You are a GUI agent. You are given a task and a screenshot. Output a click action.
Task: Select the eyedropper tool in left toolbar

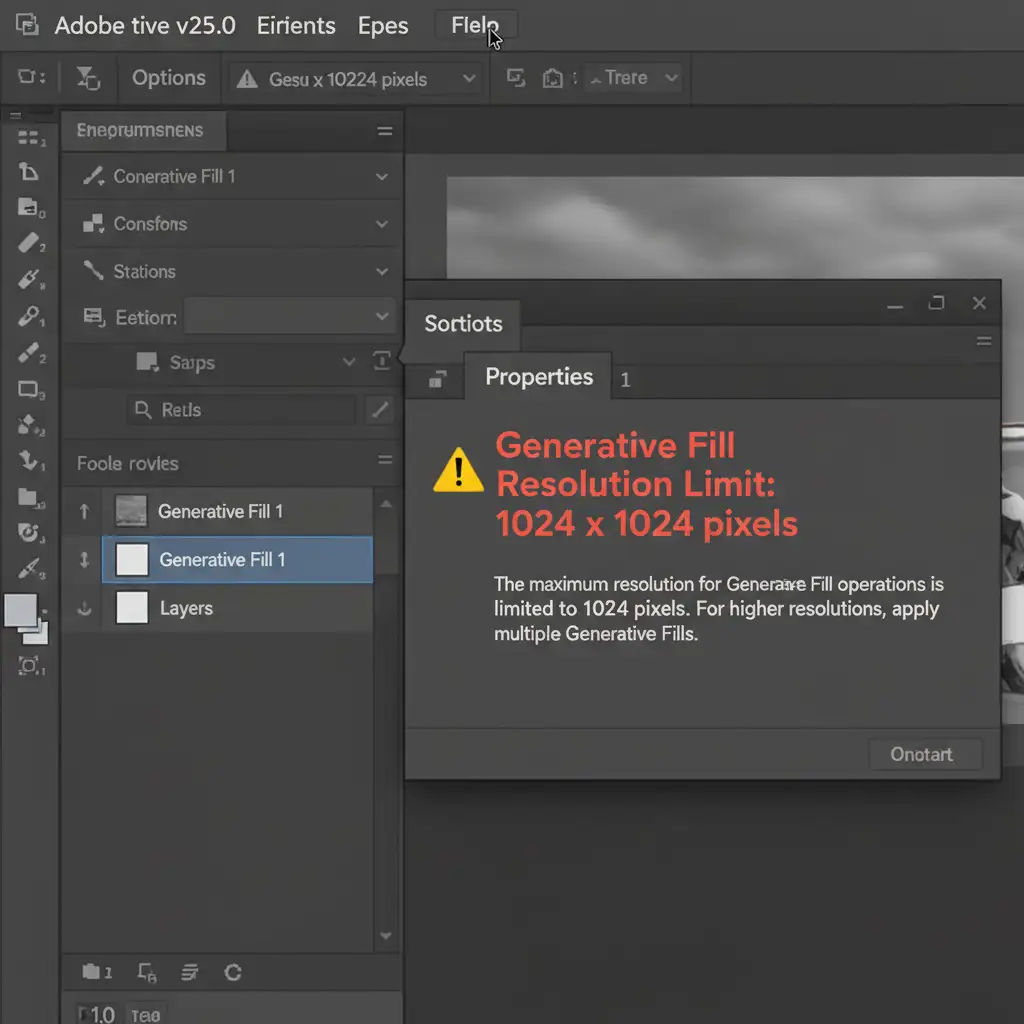click(29, 317)
